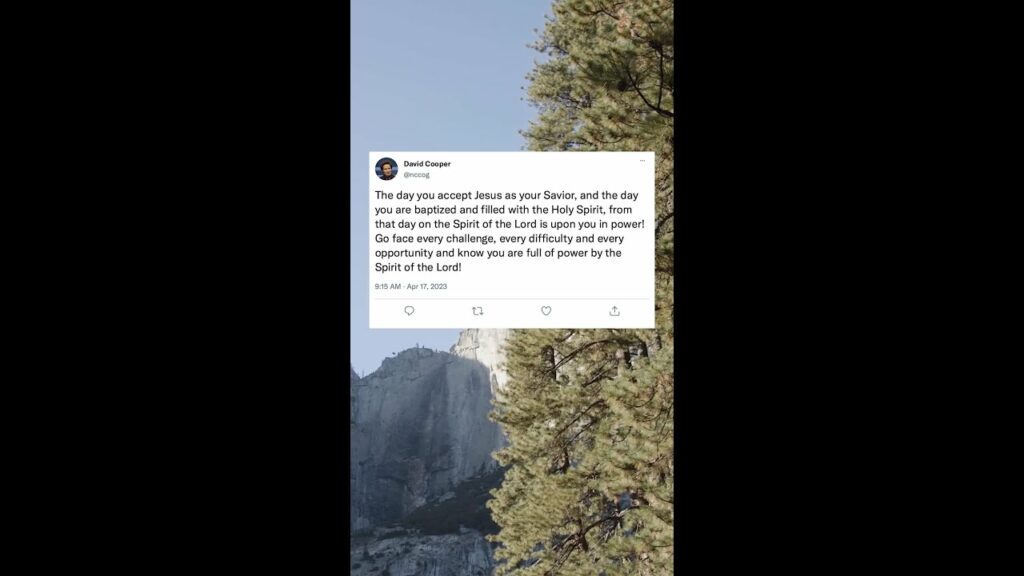Retweet the David Cooper post

(x=477, y=311)
